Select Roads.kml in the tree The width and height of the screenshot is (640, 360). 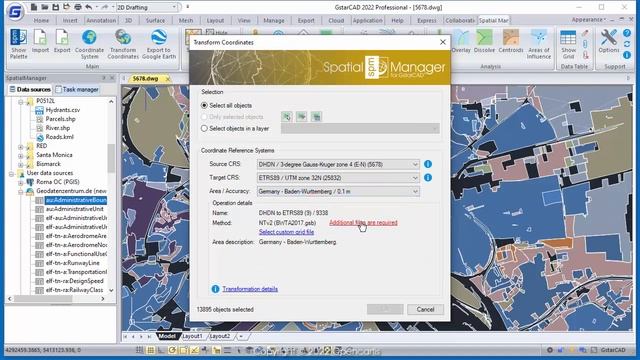coord(60,137)
